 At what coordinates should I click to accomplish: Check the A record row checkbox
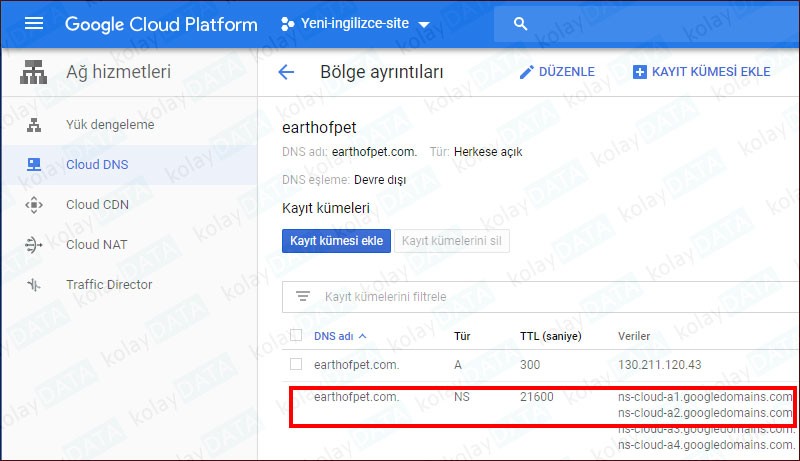pos(296,364)
